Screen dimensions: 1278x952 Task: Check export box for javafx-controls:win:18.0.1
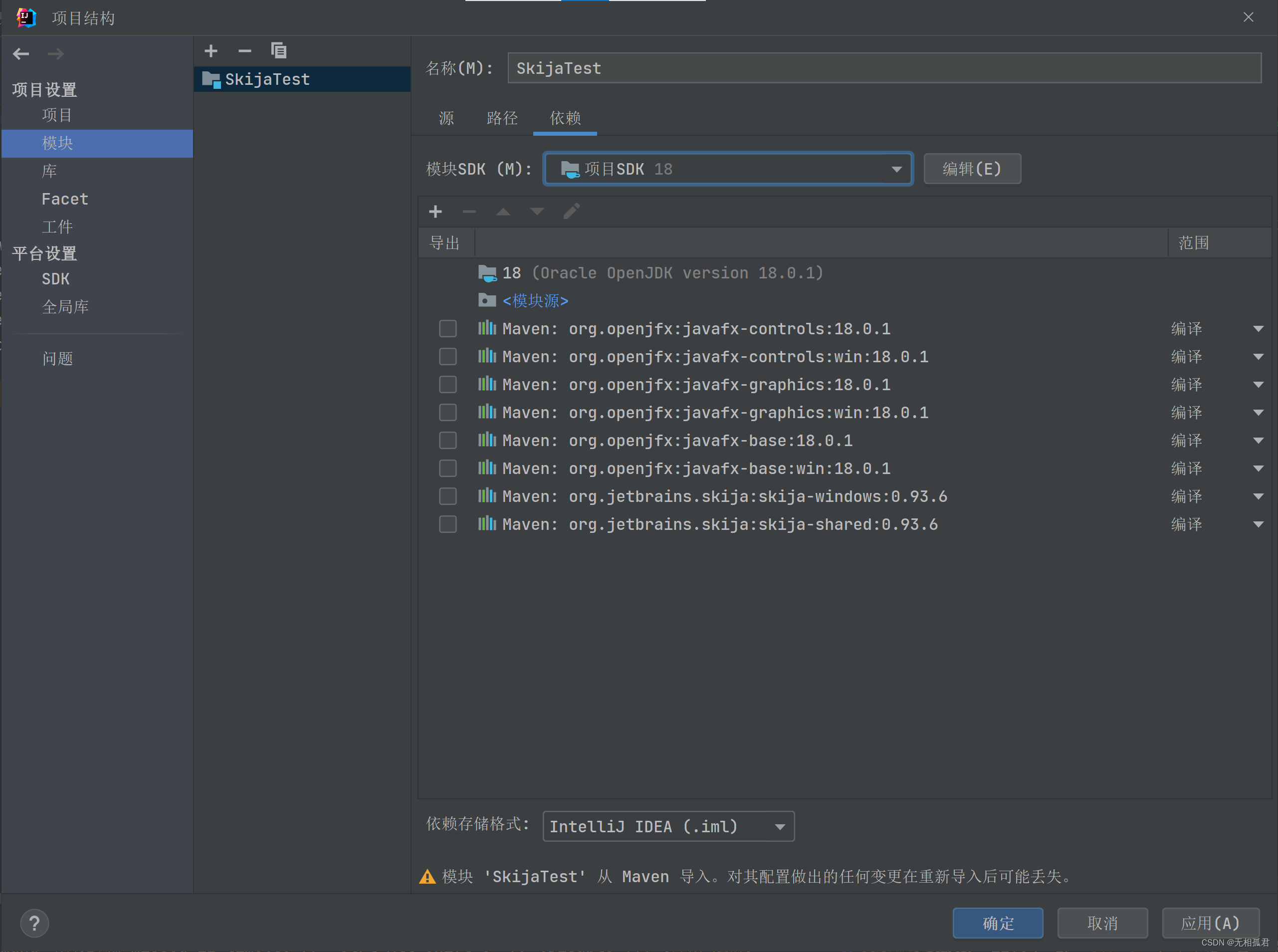click(x=448, y=357)
